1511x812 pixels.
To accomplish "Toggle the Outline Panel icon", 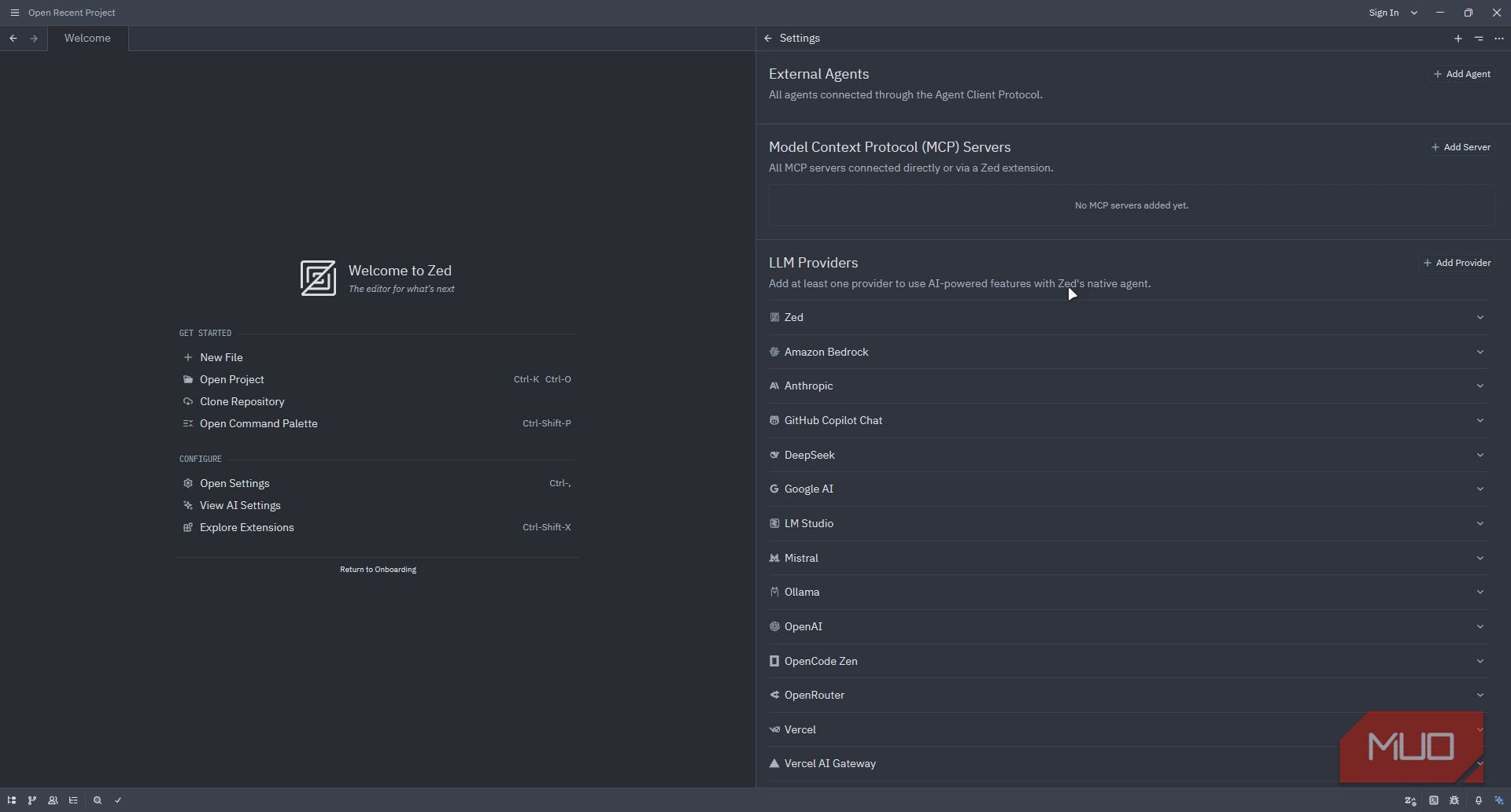I will (x=73, y=800).
